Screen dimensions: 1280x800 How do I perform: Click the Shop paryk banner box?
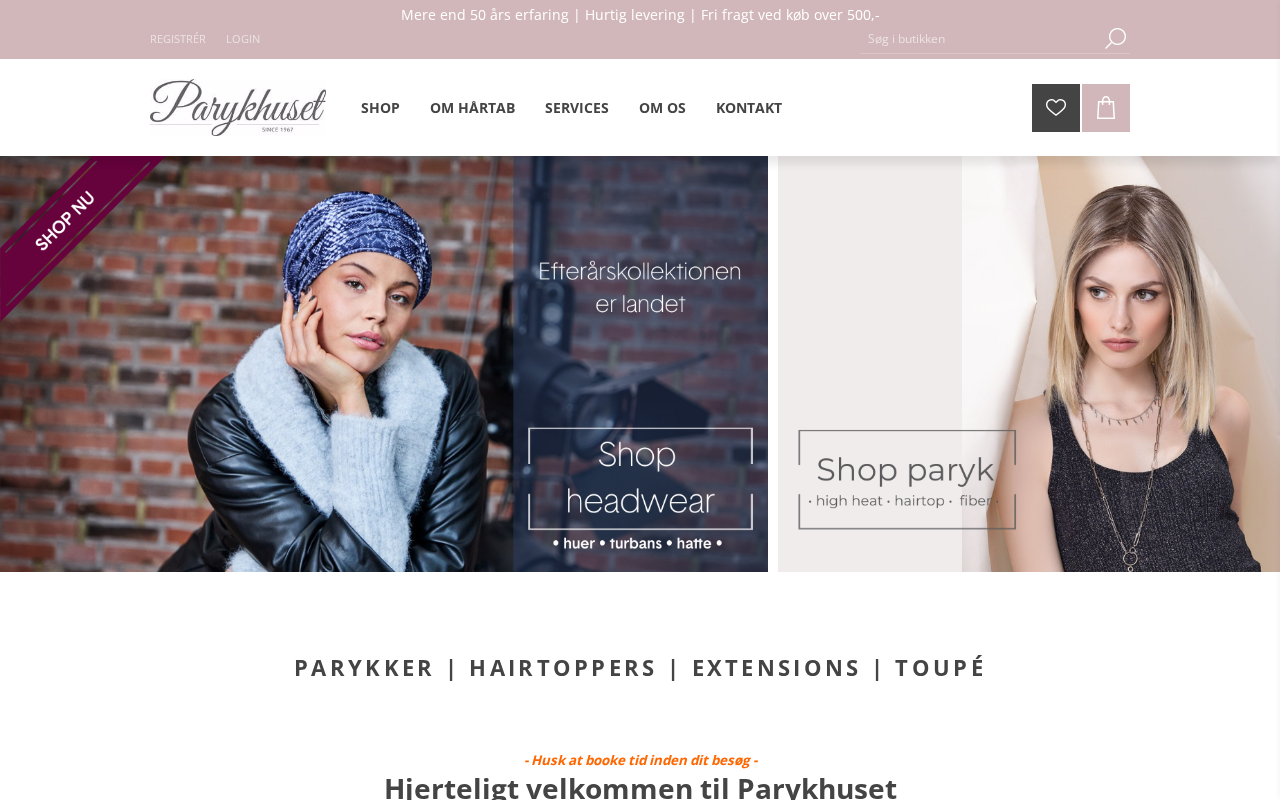pos(907,479)
